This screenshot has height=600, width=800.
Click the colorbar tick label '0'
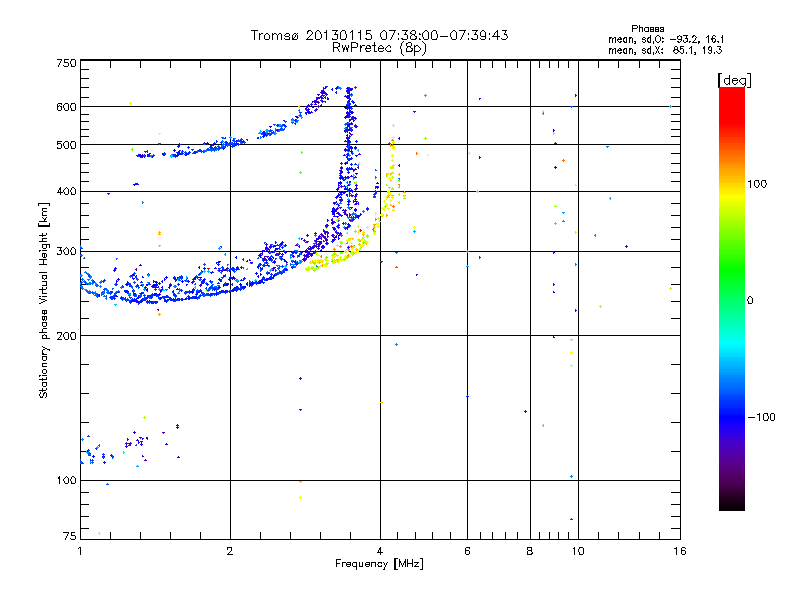750,301
